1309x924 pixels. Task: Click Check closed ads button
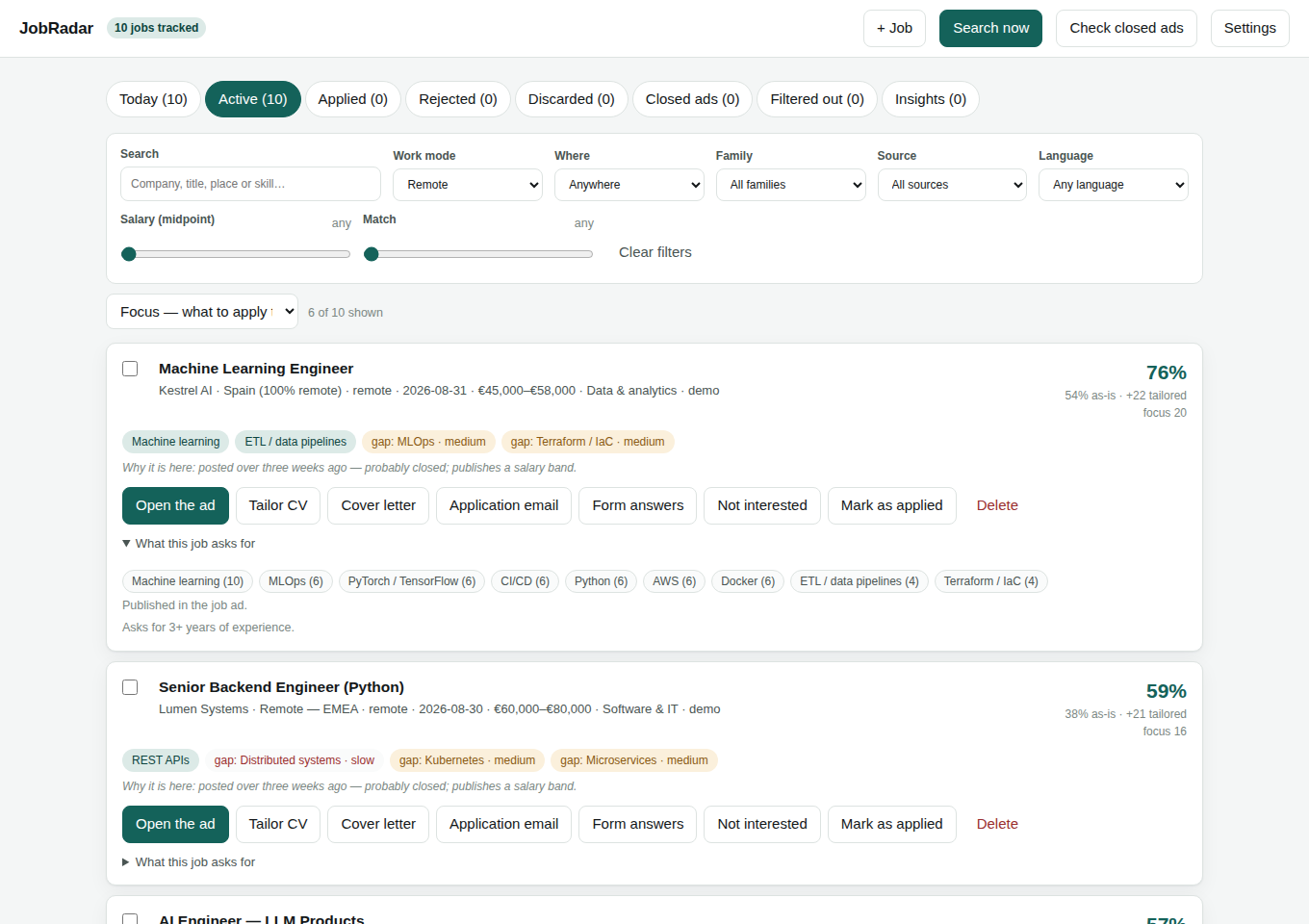click(x=1126, y=28)
